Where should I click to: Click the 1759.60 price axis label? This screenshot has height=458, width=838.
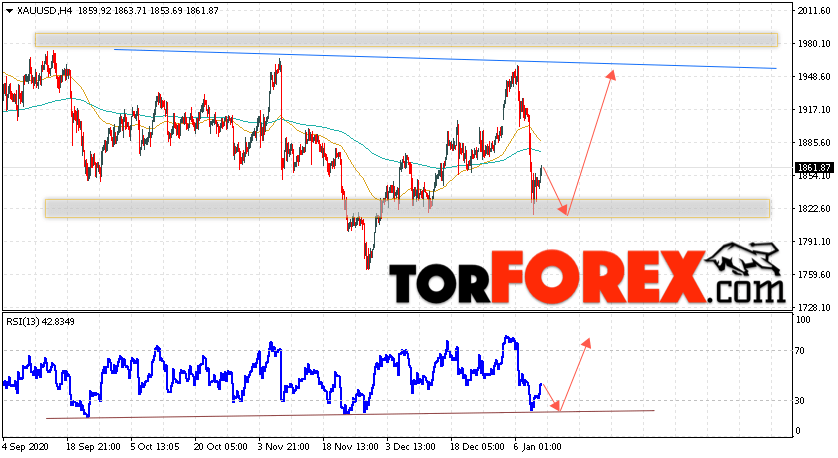point(814,275)
